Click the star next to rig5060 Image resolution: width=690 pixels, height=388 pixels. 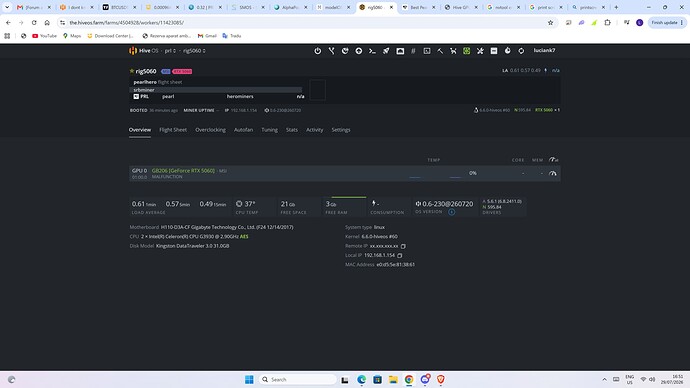click(132, 71)
